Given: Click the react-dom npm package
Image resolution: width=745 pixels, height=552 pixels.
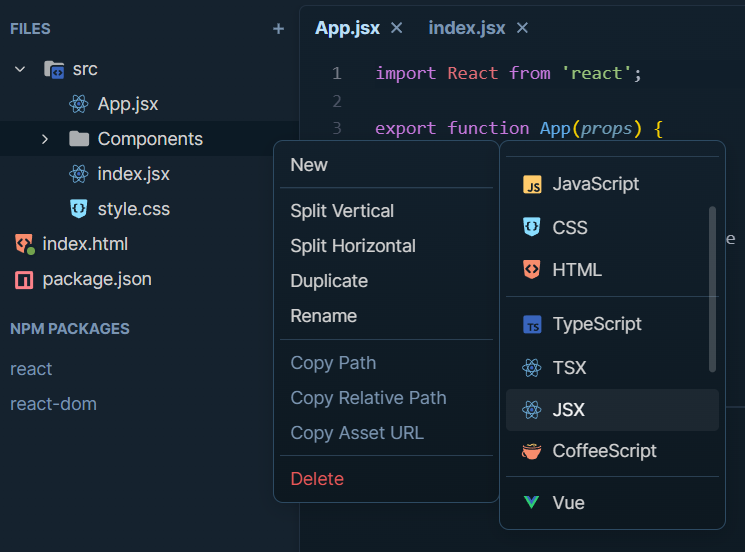Looking at the screenshot, I should 53,404.
